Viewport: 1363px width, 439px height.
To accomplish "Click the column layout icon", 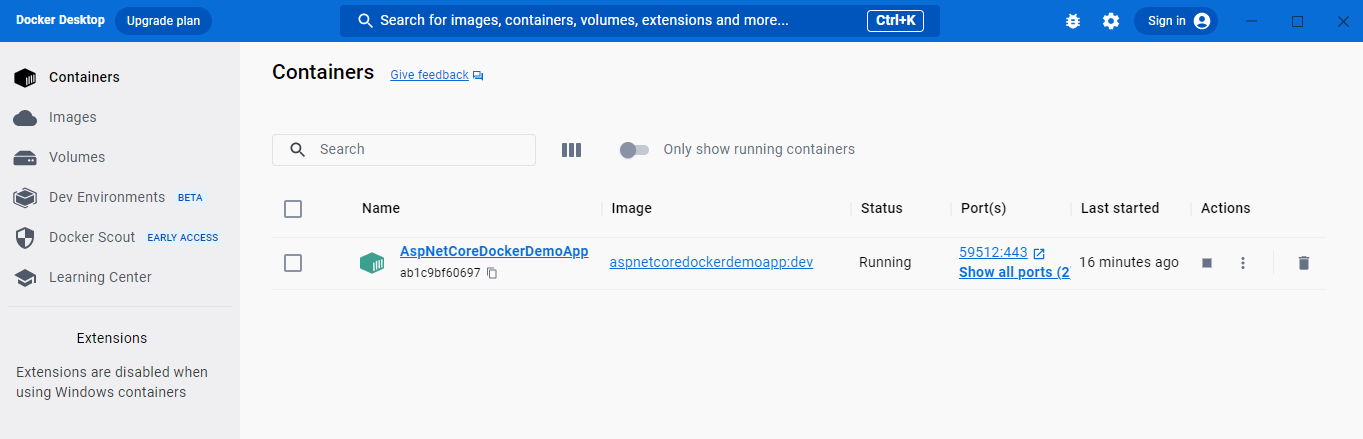I will pyautogui.click(x=571, y=150).
